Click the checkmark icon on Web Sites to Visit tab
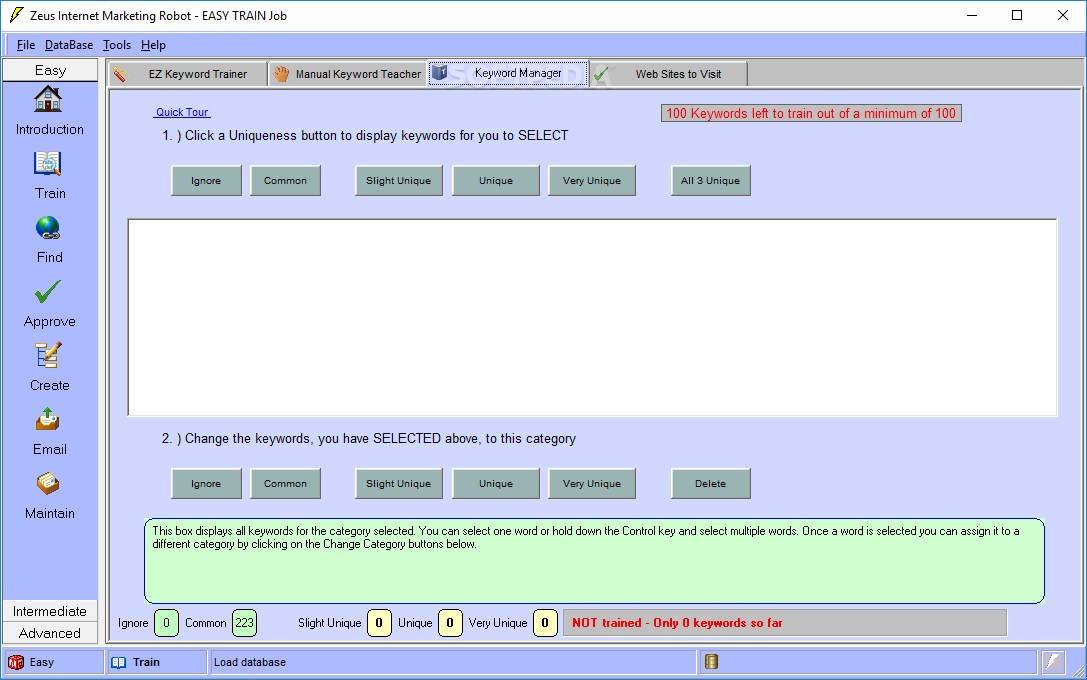Image resolution: width=1087 pixels, height=680 pixels. coord(600,73)
